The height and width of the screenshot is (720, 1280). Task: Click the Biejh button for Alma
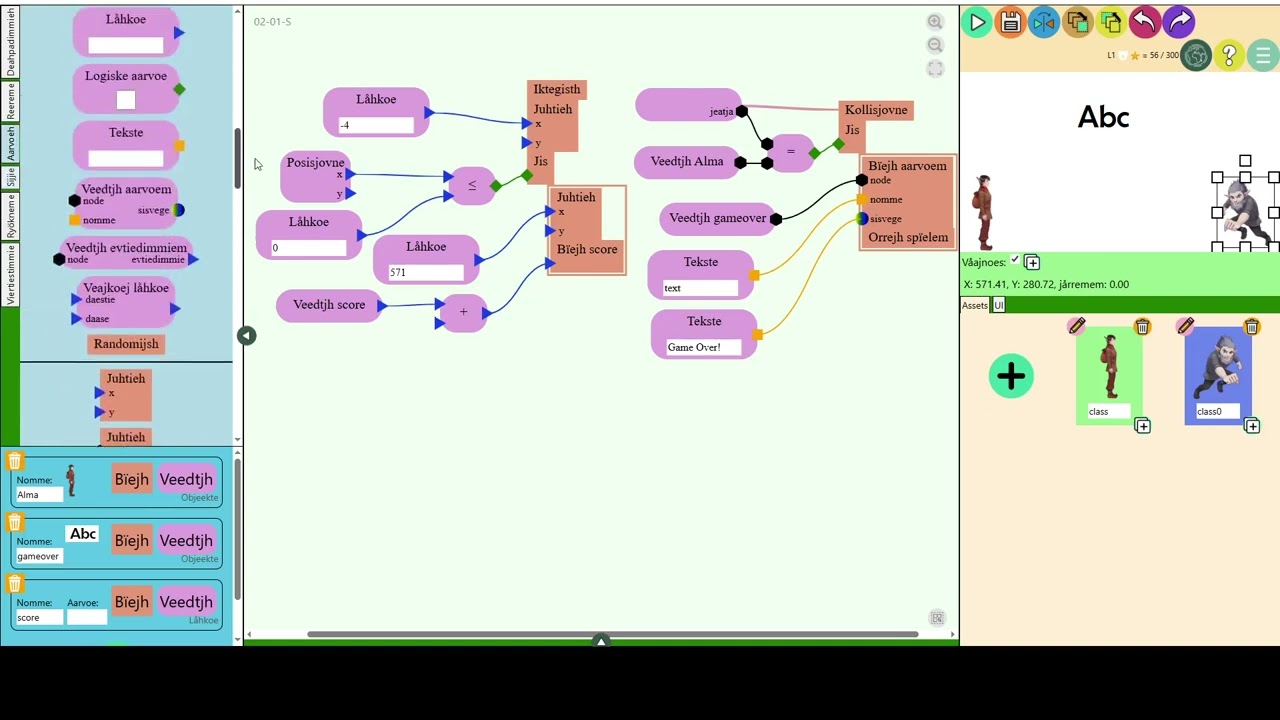coord(131,480)
